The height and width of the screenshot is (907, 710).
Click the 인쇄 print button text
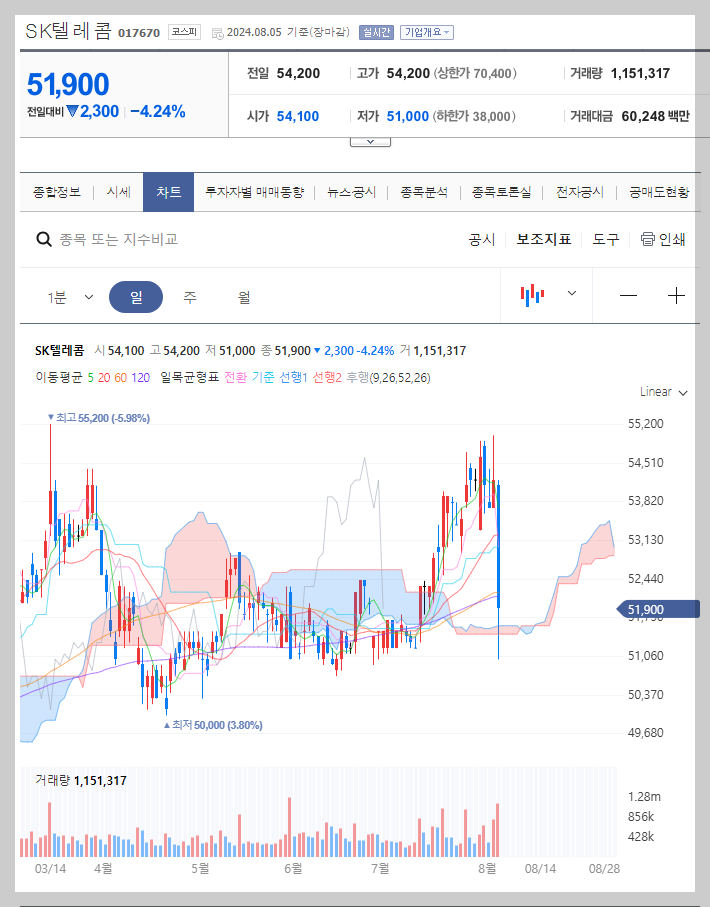tap(672, 239)
